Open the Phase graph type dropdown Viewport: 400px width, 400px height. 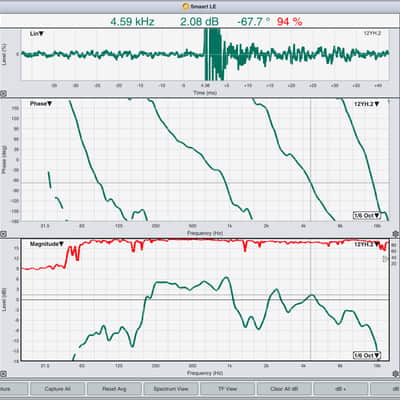click(41, 104)
